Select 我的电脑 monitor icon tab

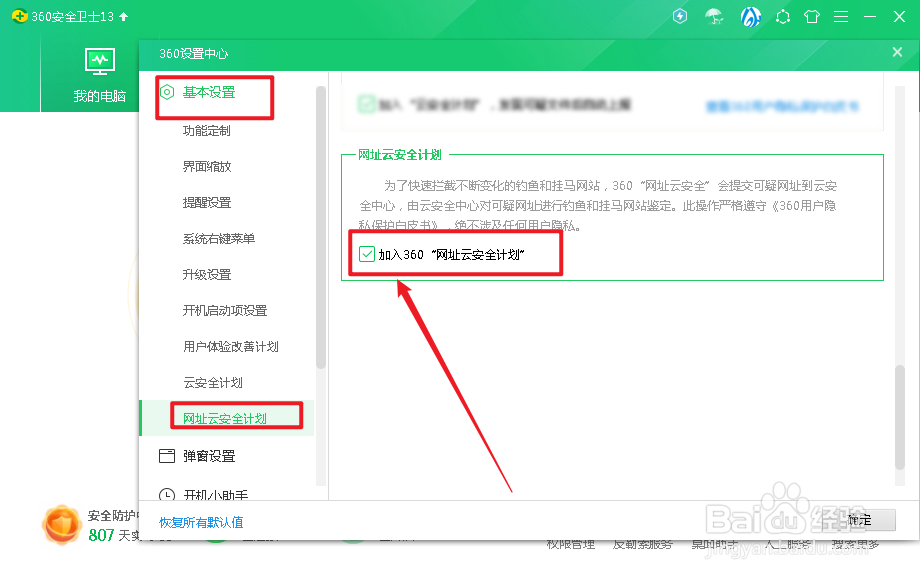(100, 74)
